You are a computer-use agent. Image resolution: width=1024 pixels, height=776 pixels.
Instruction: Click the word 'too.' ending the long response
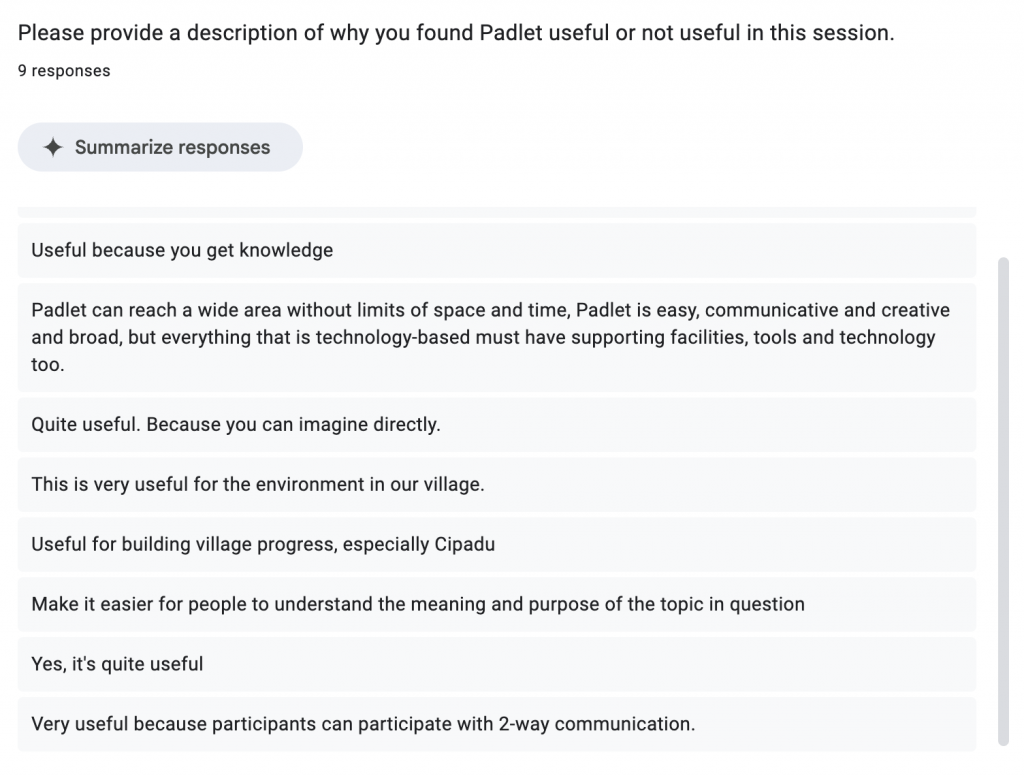[x=48, y=364]
